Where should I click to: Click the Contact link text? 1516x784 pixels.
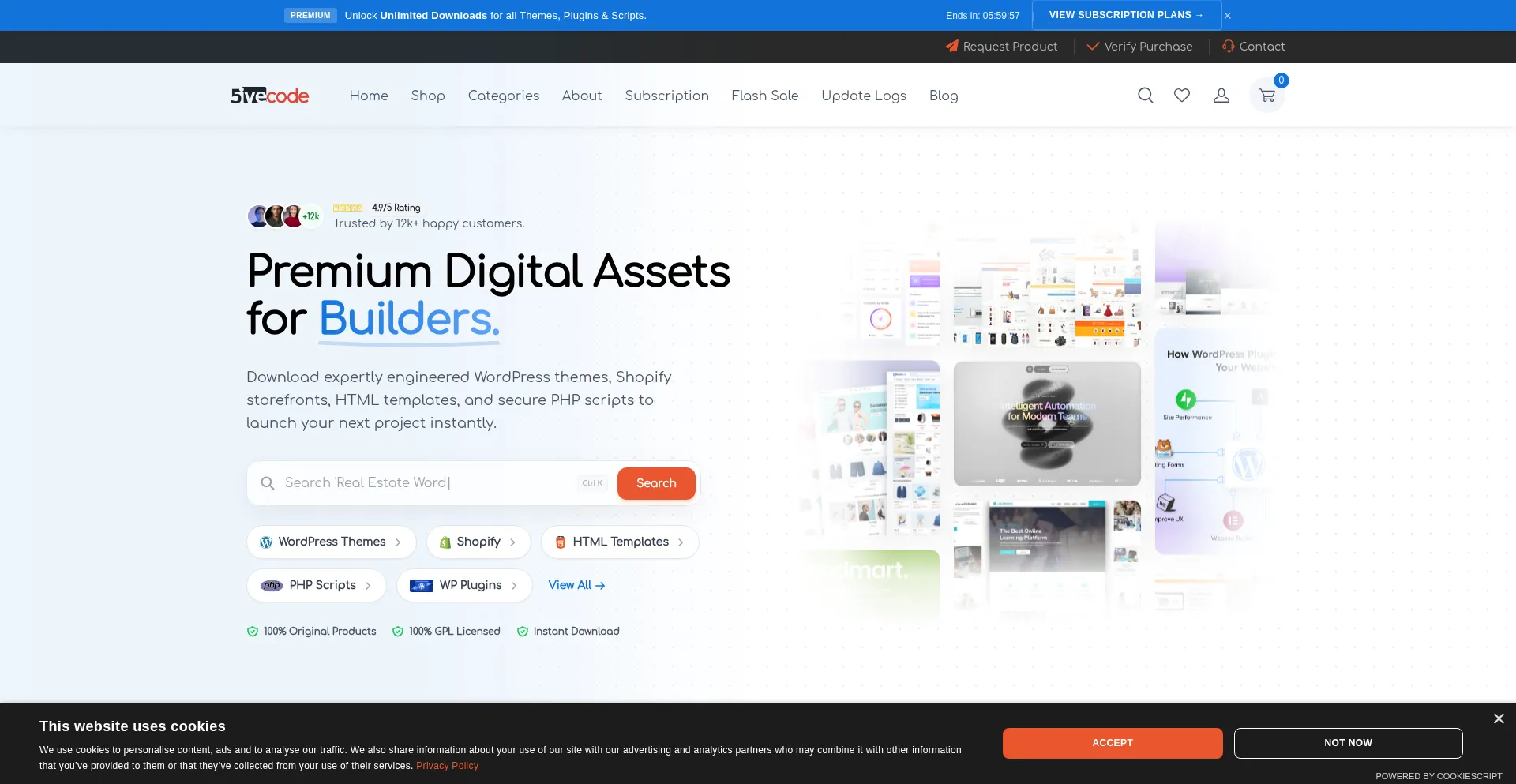[x=1262, y=47]
